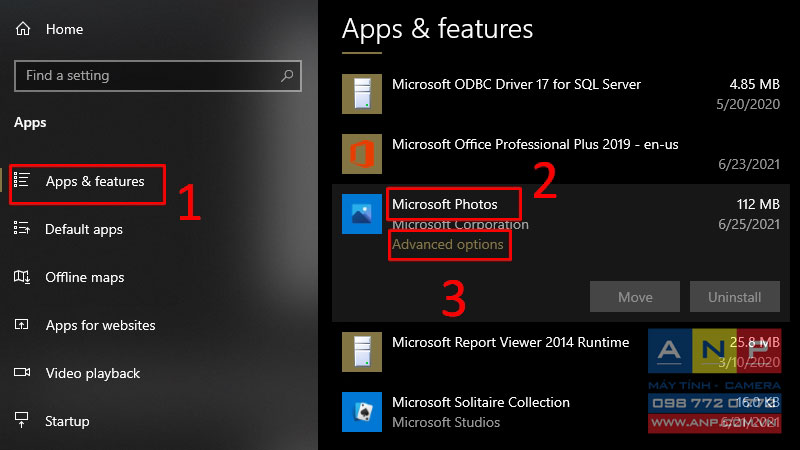Click the Office Professional Plus icon

[x=362, y=154]
